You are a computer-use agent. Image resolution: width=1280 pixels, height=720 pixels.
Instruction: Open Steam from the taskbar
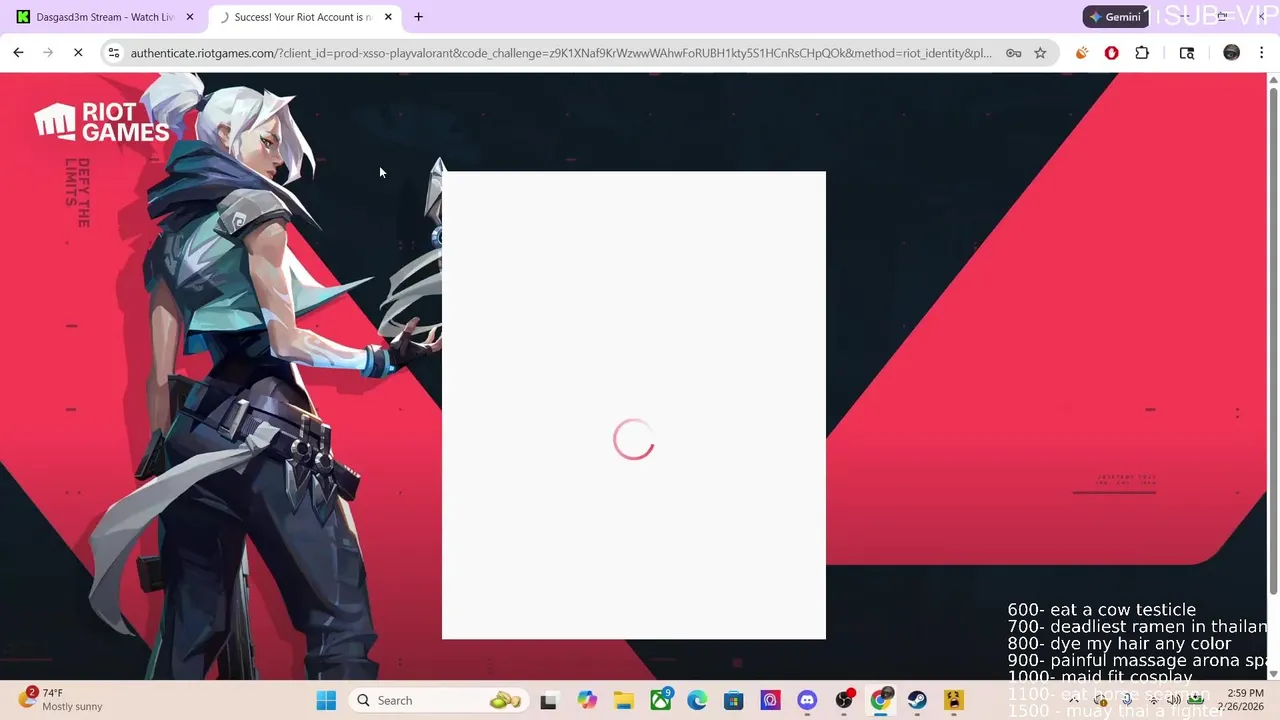click(x=917, y=701)
